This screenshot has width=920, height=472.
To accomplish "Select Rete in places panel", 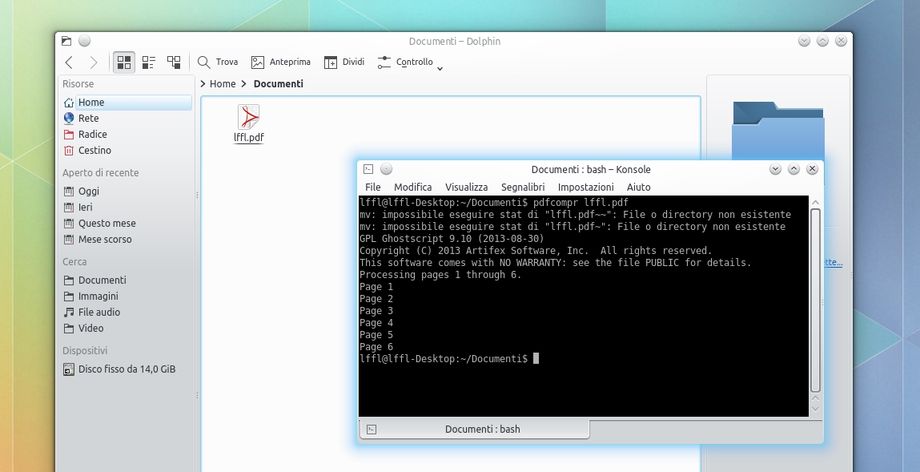I will point(127,118).
